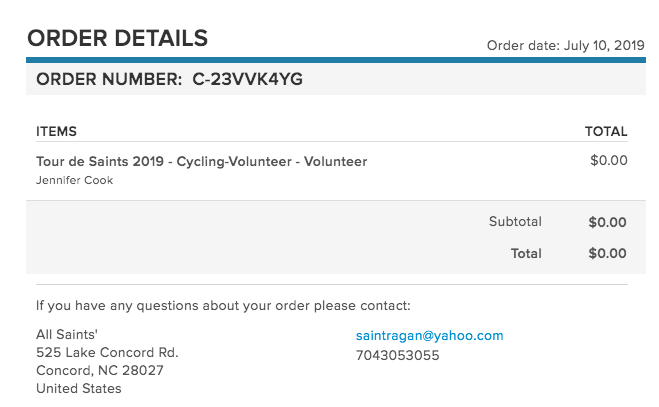Click the ORDER NUMBER label
Screen dimensions: 659x407
pos(109,79)
